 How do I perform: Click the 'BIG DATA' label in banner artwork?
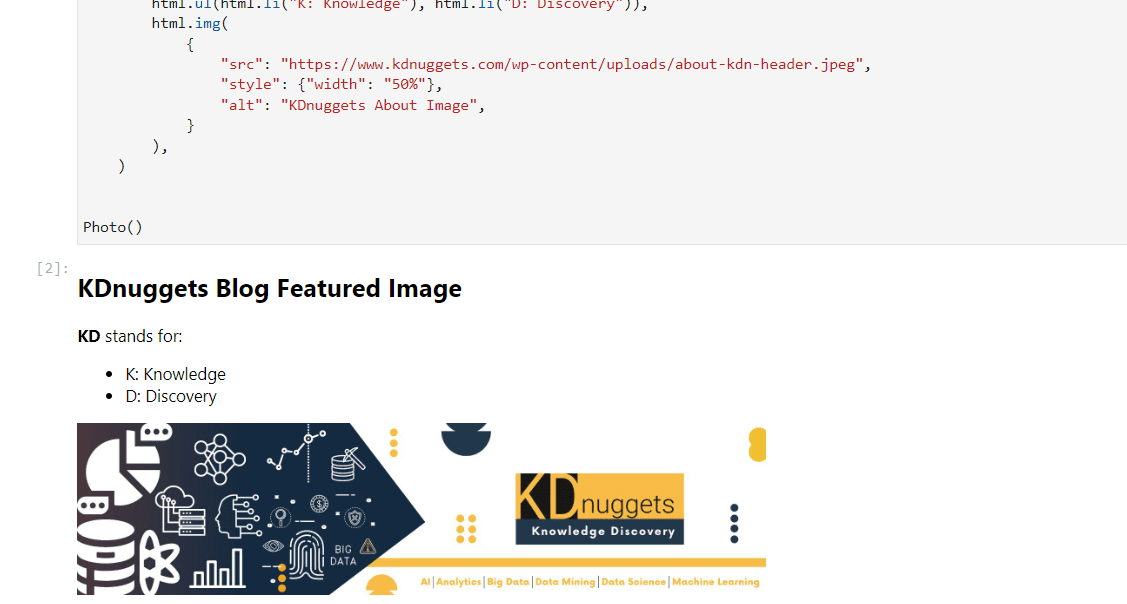tap(344, 555)
